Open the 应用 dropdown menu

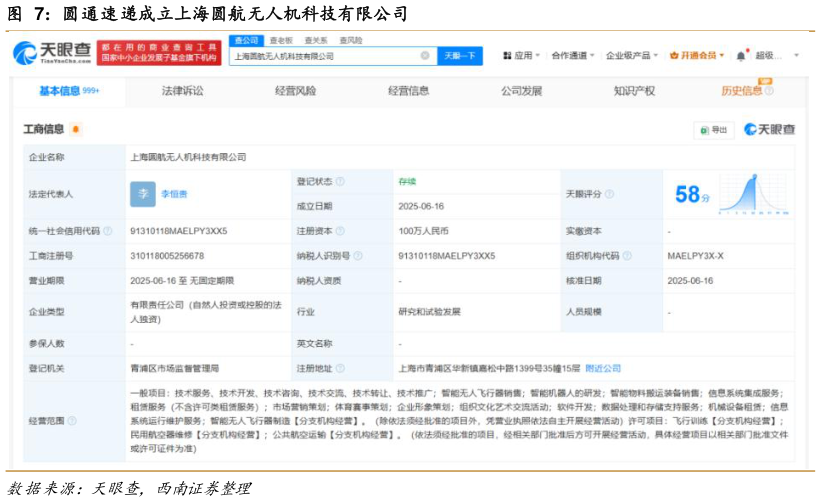522,55
